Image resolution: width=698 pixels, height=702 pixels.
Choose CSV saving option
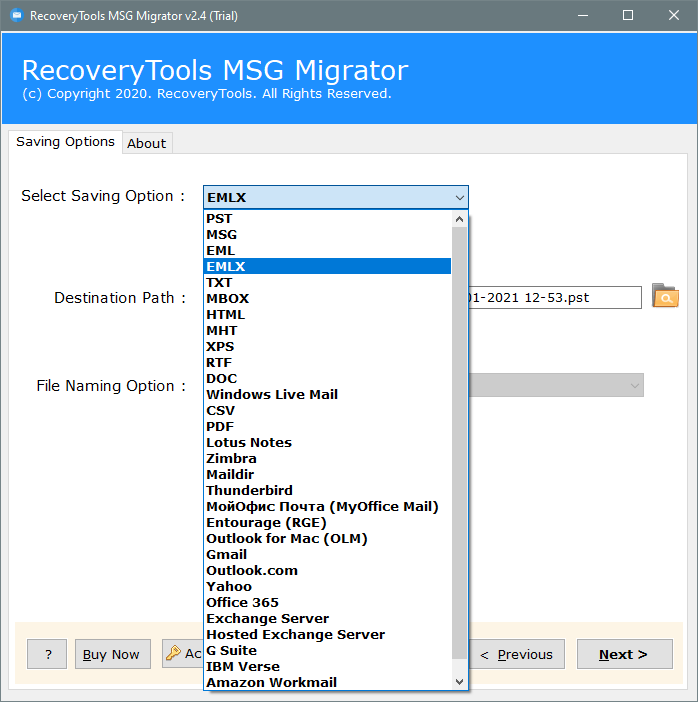327,411
